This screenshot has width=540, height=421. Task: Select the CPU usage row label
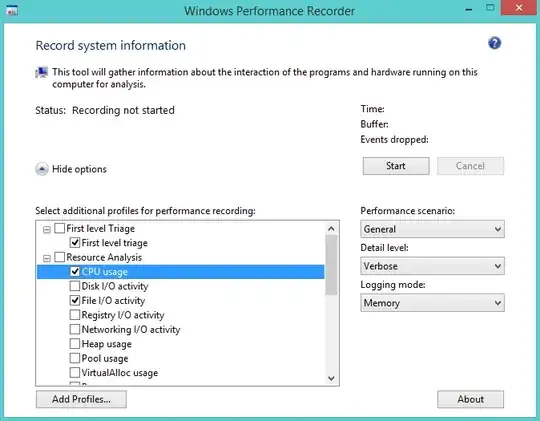[x=105, y=272]
